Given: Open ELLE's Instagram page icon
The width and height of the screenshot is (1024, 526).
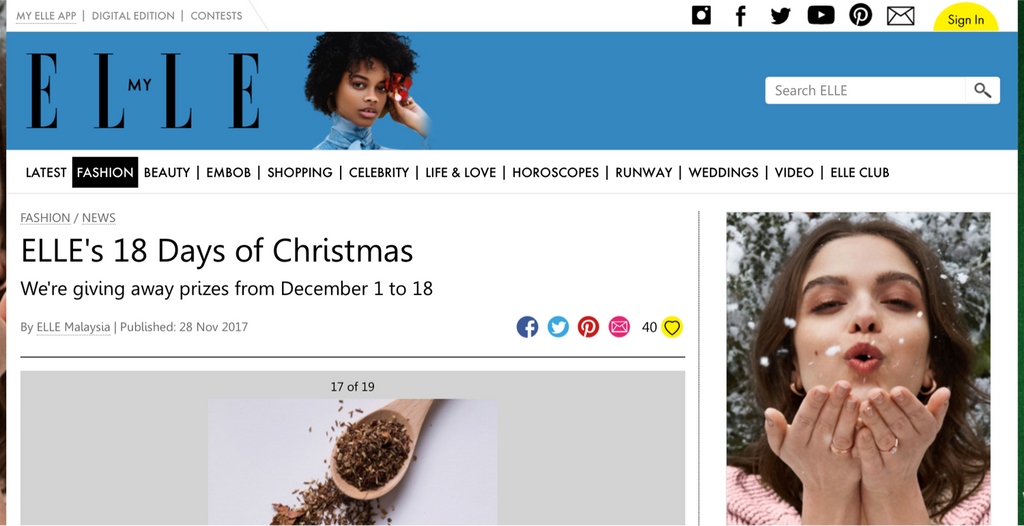Looking at the screenshot, I should (x=701, y=15).
